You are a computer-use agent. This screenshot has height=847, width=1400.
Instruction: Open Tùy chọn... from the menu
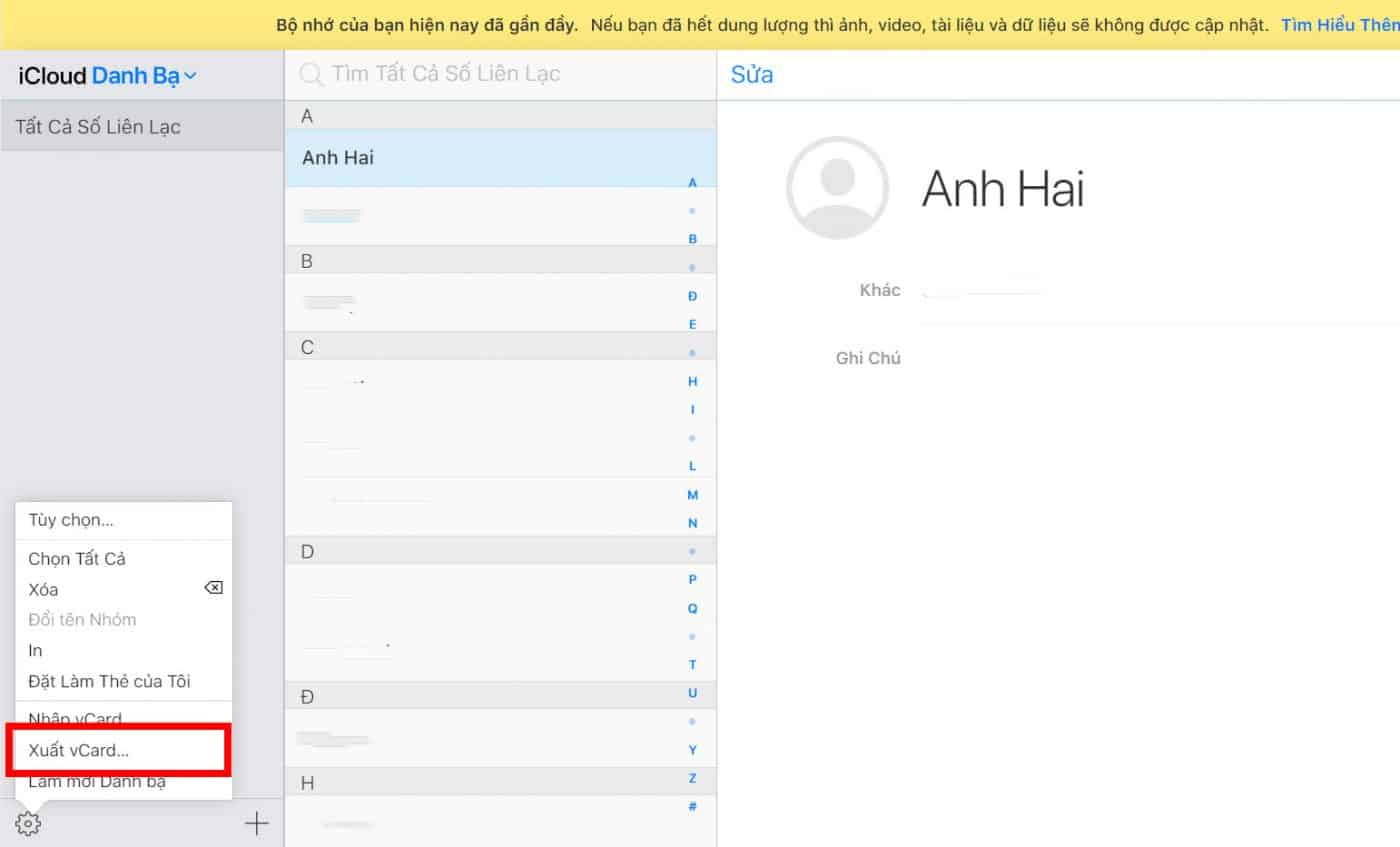tap(71, 520)
